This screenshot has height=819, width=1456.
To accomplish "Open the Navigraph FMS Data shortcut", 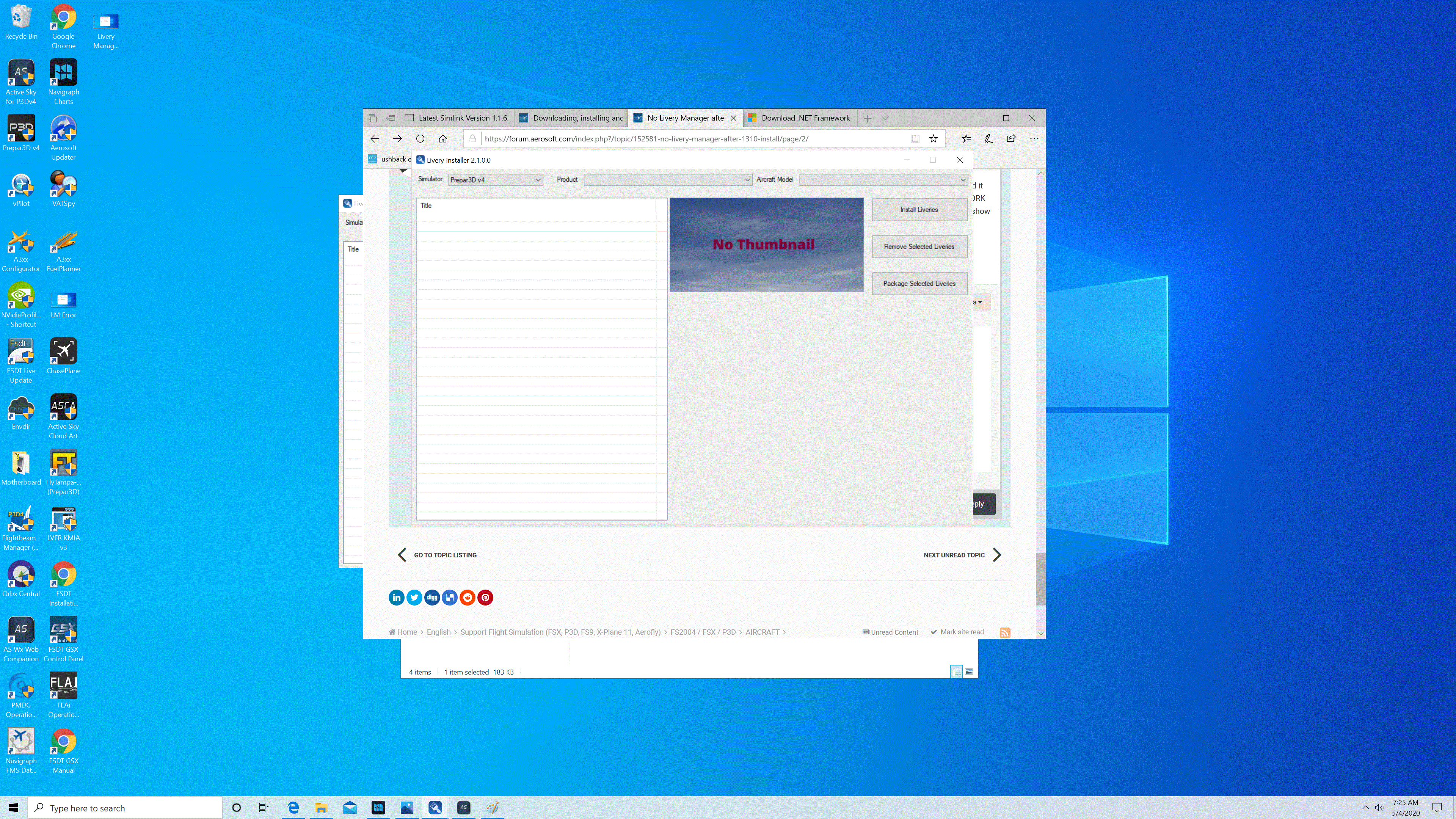I will click(x=21, y=751).
